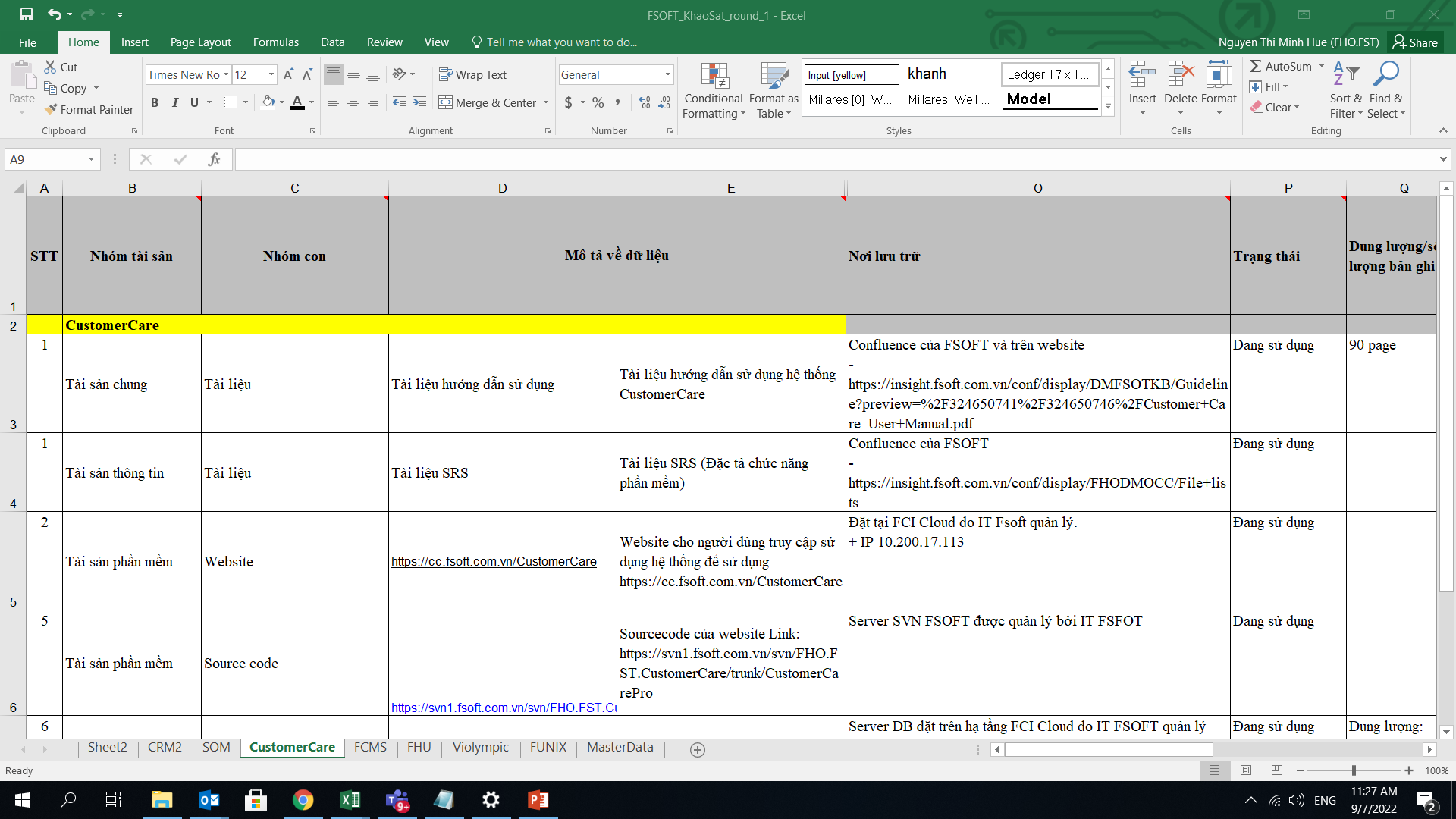Toggle Bold formatting
1456x819 pixels.
[x=155, y=102]
